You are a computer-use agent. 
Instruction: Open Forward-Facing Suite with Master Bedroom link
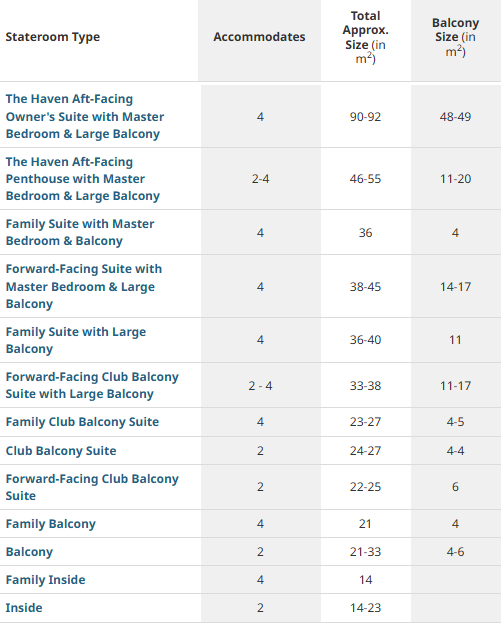tap(84, 286)
